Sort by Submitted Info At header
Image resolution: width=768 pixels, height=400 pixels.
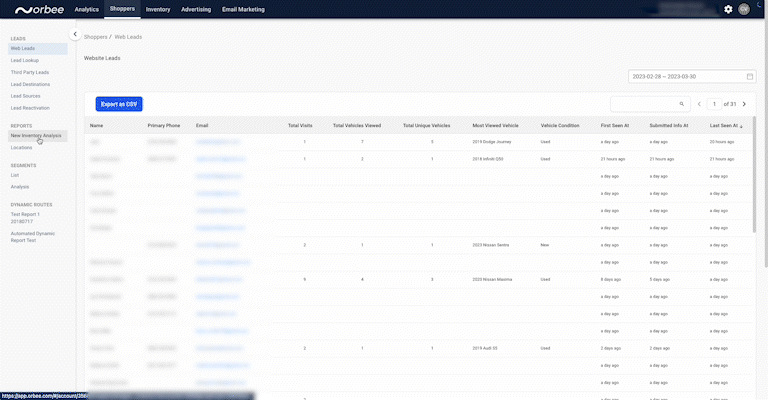(x=669, y=126)
